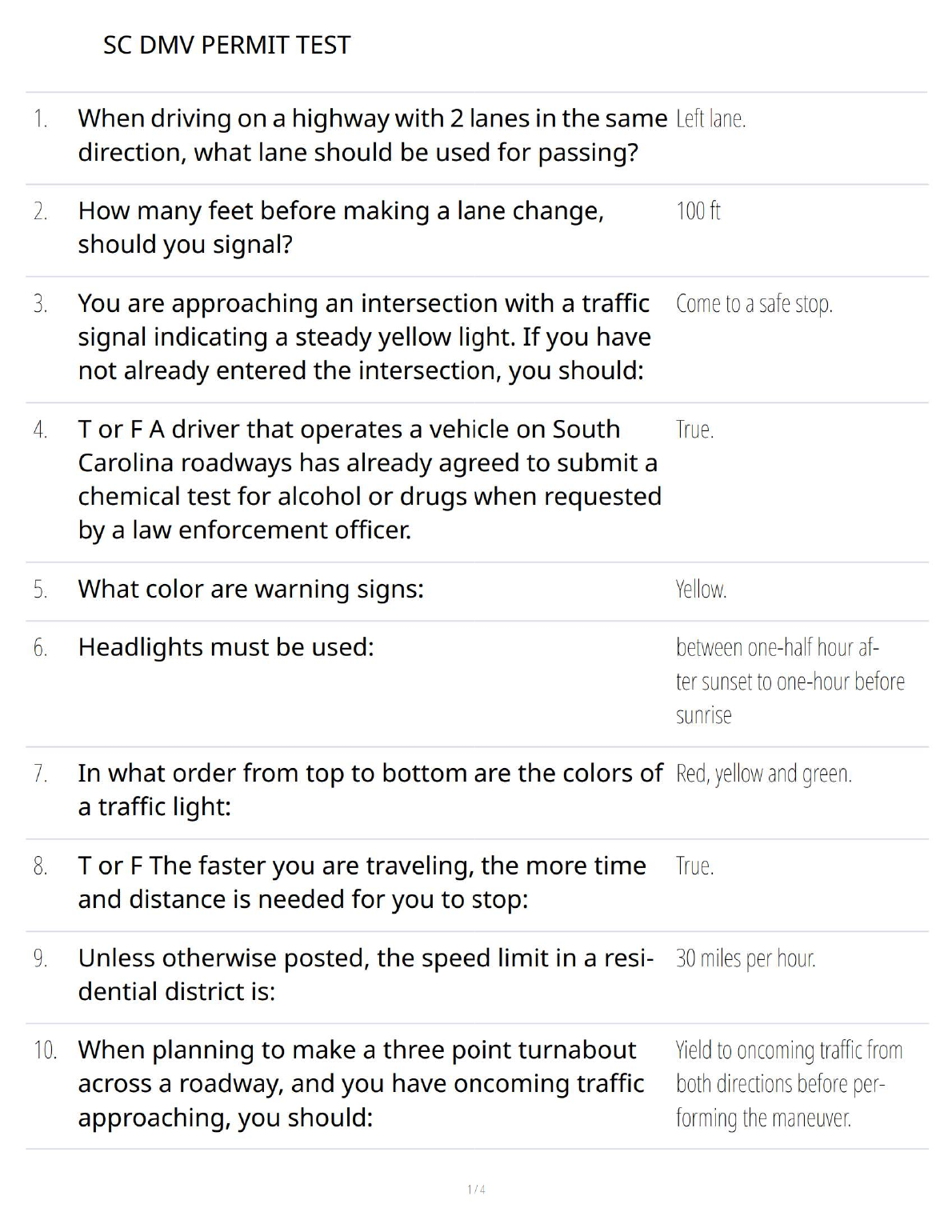This screenshot has width=952, height=1232.
Task: Click the SC DMV PERMIT TEST title
Action: pyautogui.click(x=226, y=45)
